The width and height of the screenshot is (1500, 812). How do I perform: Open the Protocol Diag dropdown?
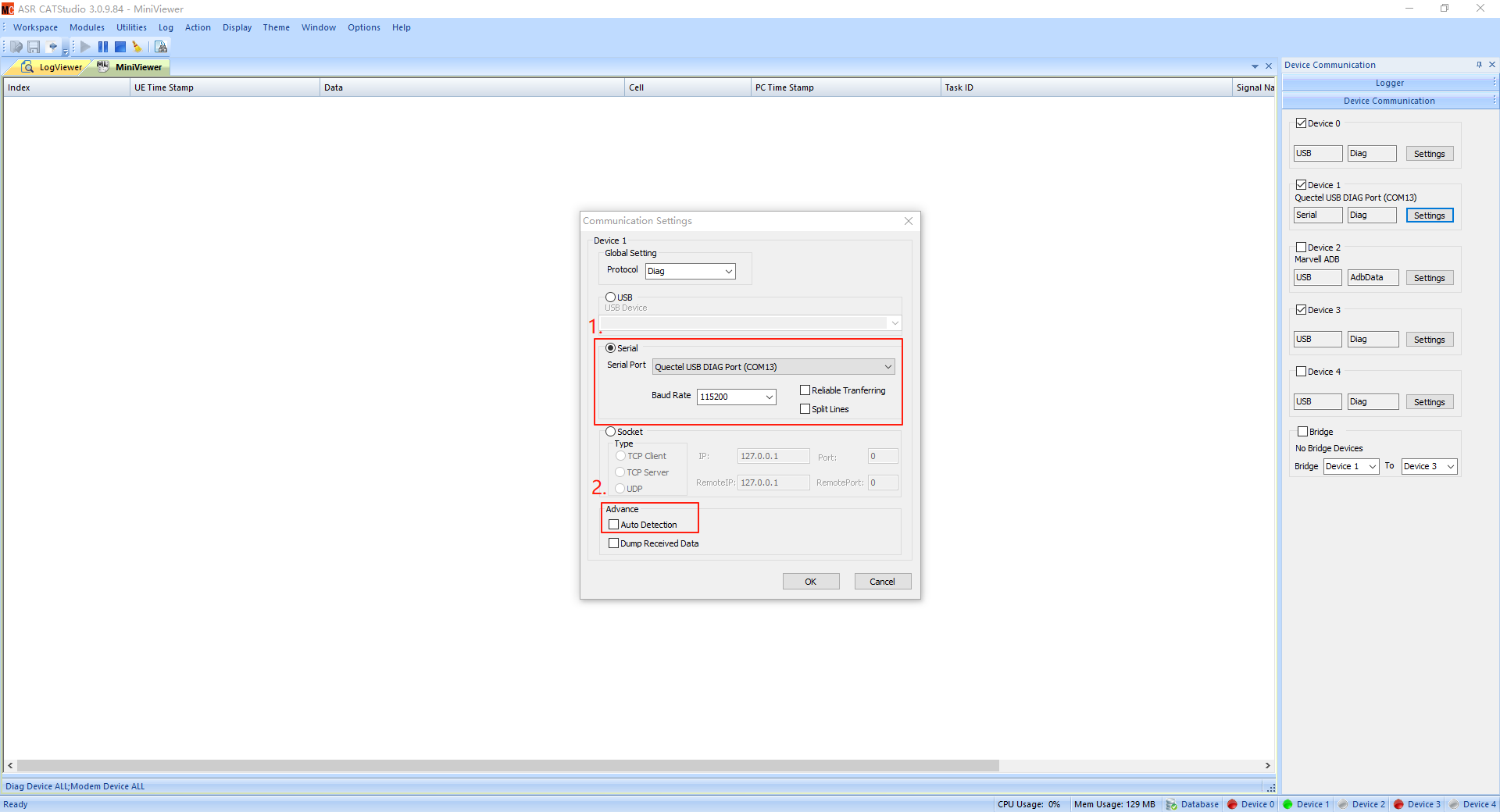pyautogui.click(x=728, y=272)
